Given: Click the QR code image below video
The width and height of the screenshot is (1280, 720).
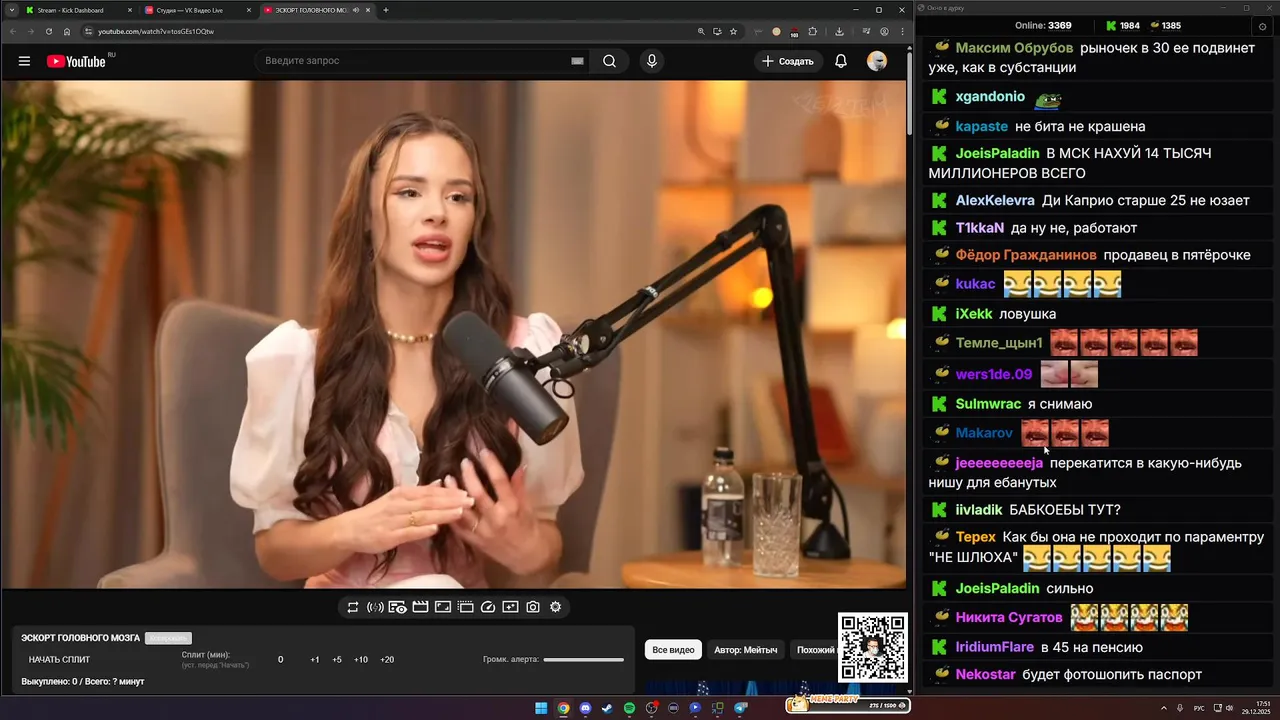Looking at the screenshot, I should coord(873,647).
